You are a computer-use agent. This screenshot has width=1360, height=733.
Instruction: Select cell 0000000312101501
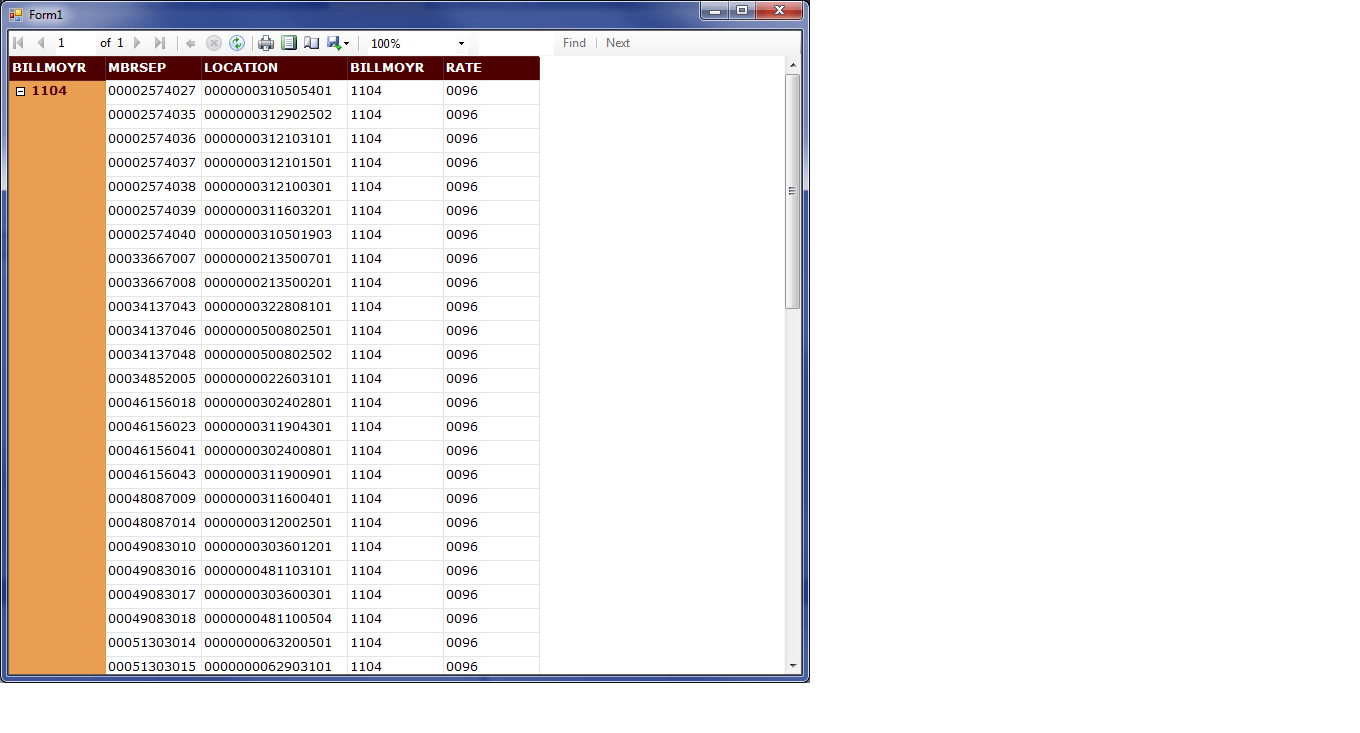(274, 163)
